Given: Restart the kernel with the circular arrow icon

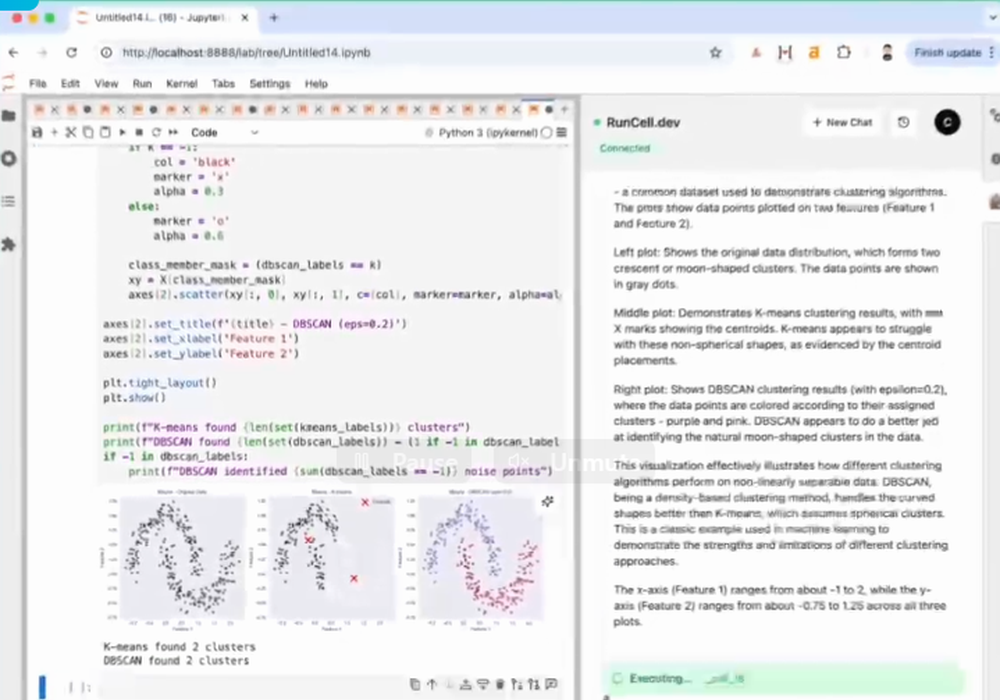Looking at the screenshot, I should click(156, 133).
